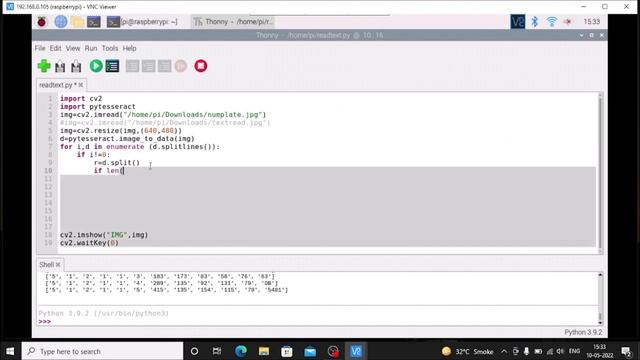
Task: Click the ENG language indicator
Action: (574, 351)
